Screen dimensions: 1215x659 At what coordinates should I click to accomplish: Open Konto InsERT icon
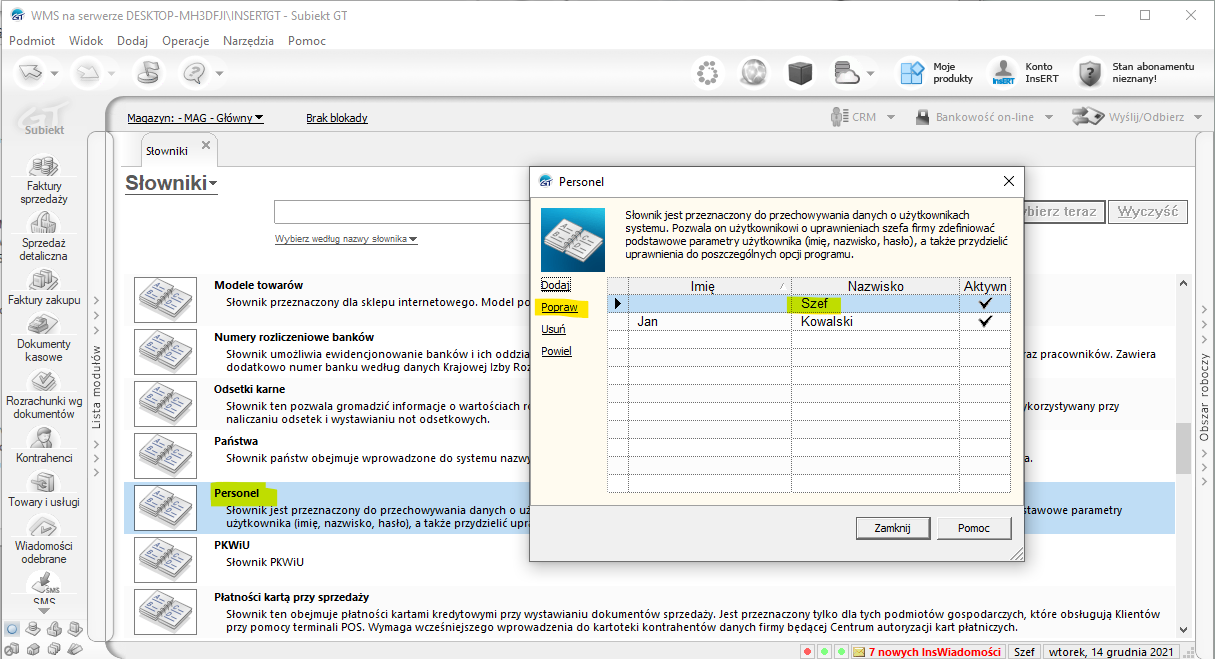1003,73
